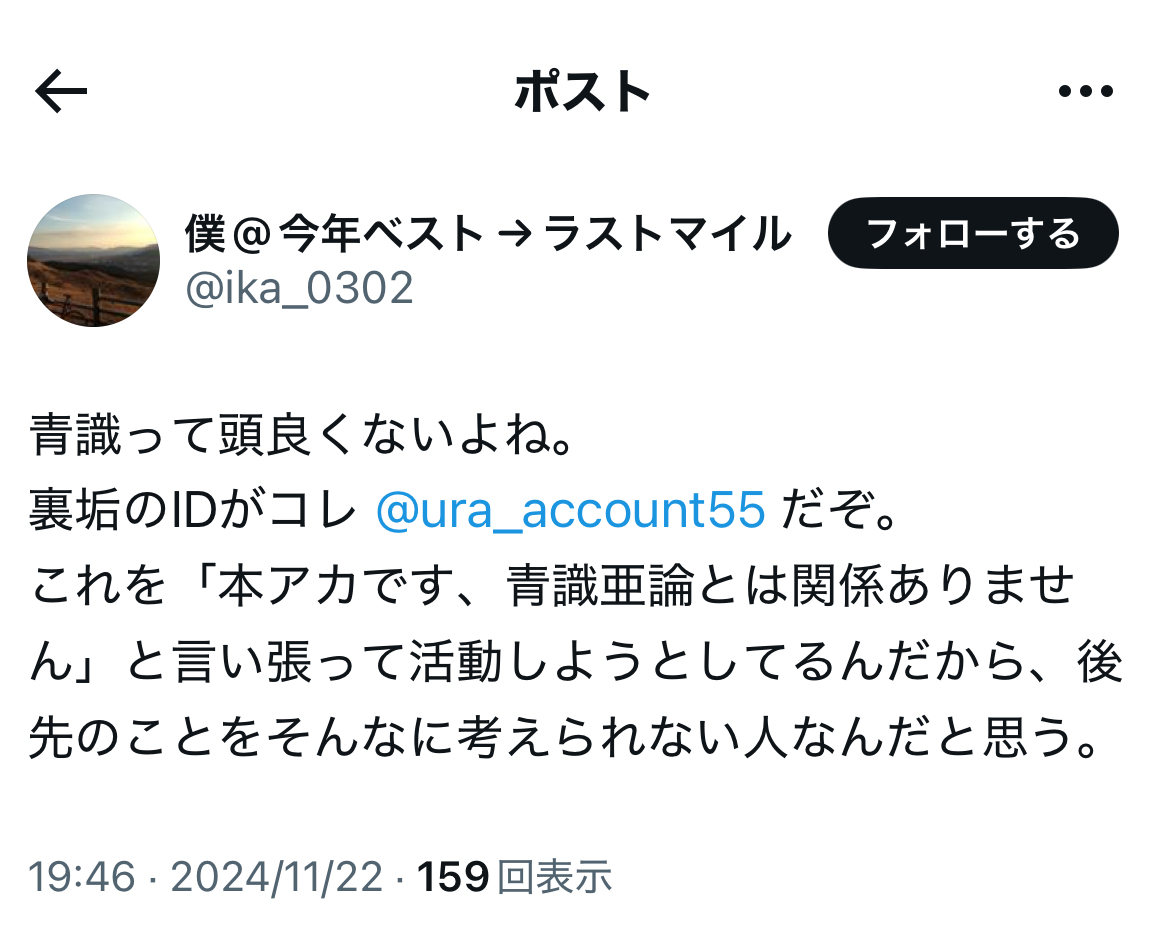The image size is (1170, 934).
Task: Tap the text 裏垢のIDがコレ
Action: click(193, 510)
